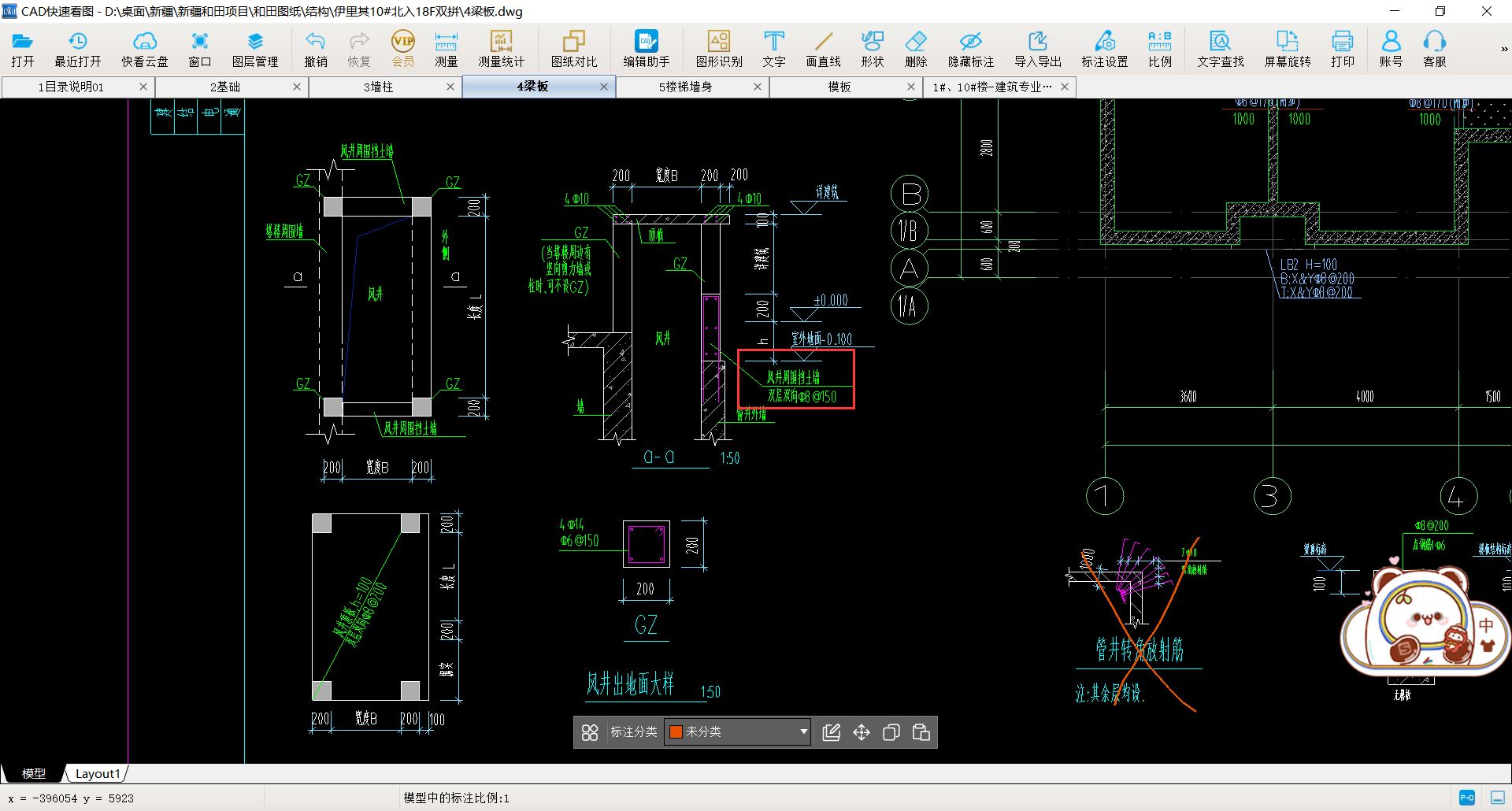Image resolution: width=1512 pixels, height=811 pixels.
Task: Launch 图纸对比 drawing comparison
Action: pos(574,49)
